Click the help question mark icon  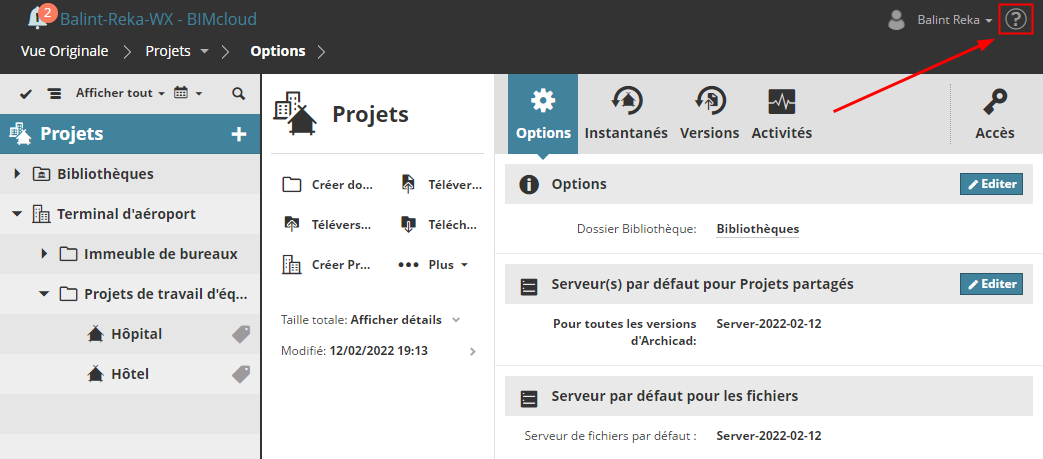pos(1016,19)
